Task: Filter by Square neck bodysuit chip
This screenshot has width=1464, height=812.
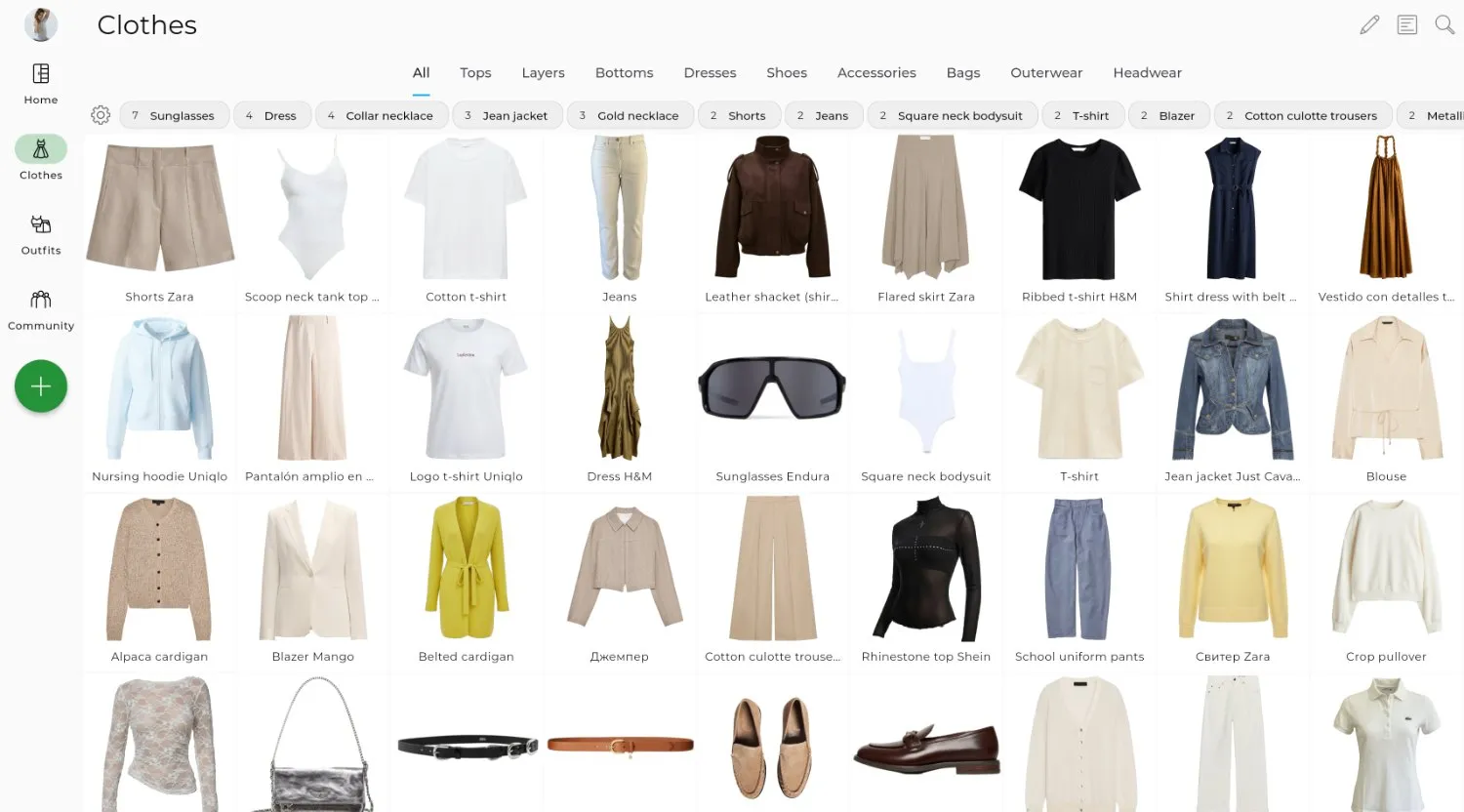Action: [953, 115]
